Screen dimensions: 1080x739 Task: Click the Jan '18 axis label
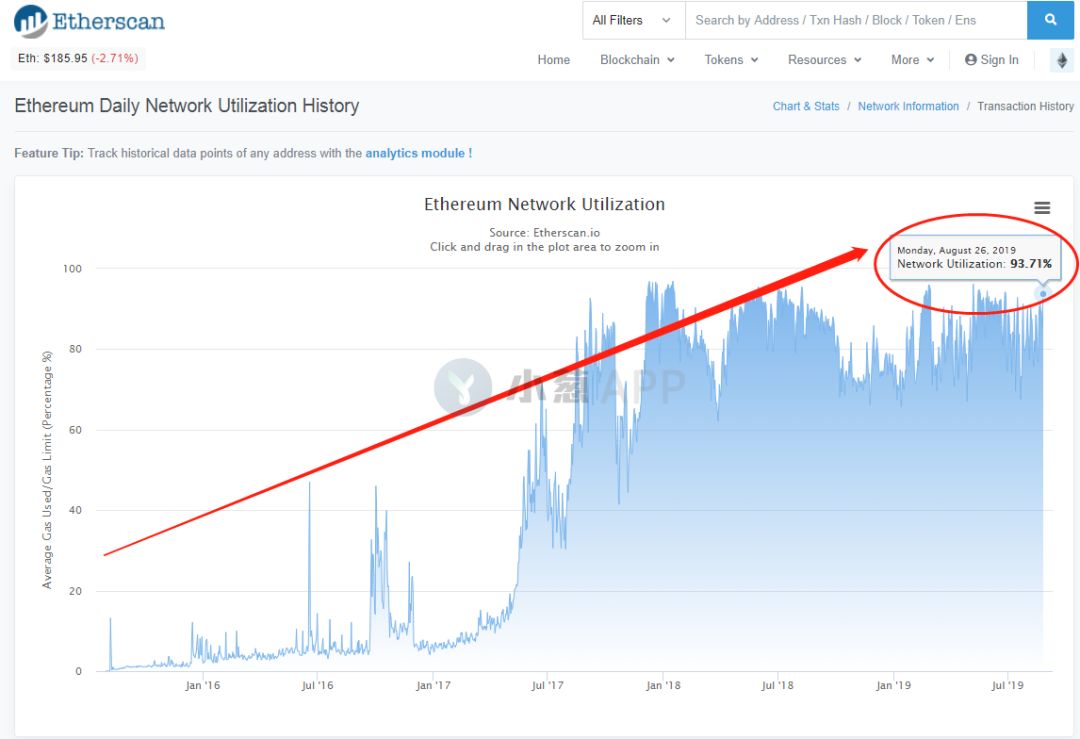click(663, 685)
